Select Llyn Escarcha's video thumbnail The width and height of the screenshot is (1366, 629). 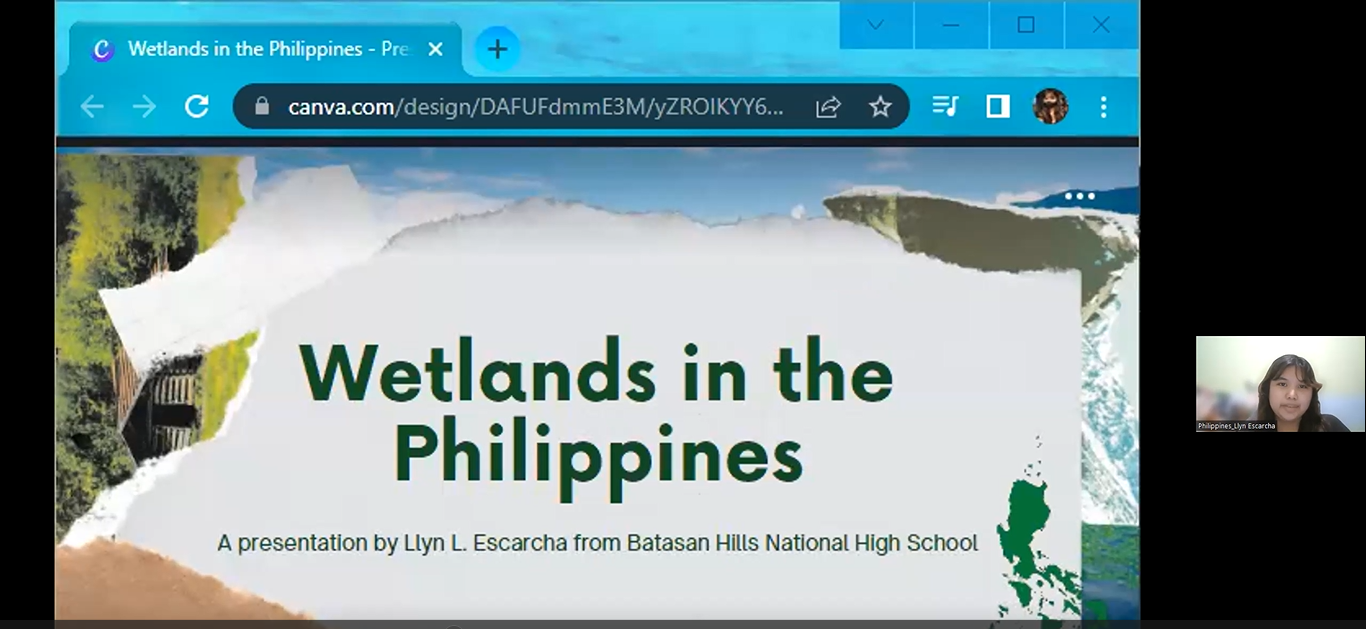pos(1280,384)
